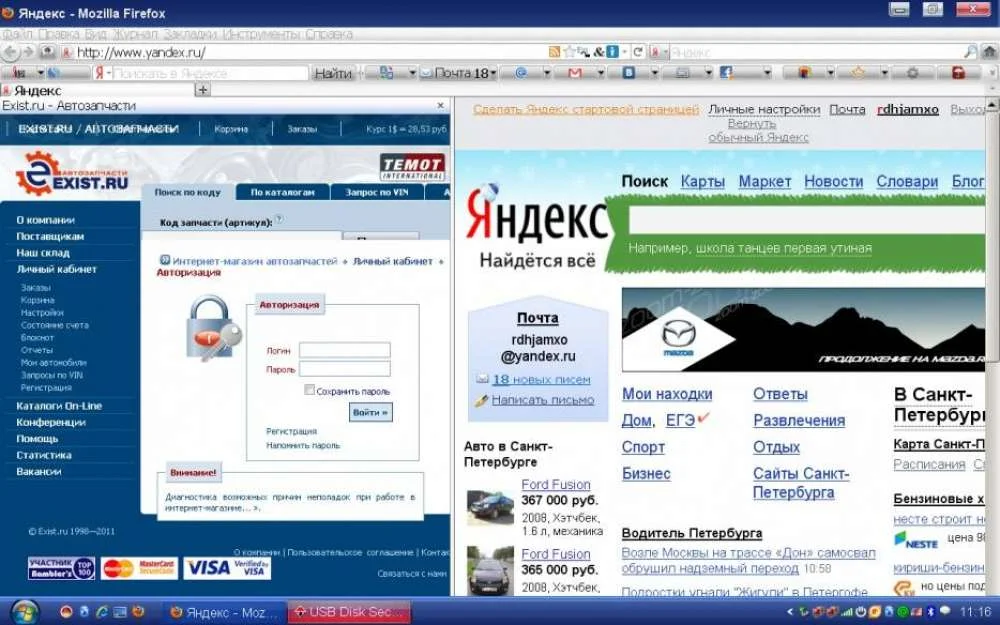Screen dimensions: 1000x625
Task: Go back with the Back arrow
Action: pos(11,52)
